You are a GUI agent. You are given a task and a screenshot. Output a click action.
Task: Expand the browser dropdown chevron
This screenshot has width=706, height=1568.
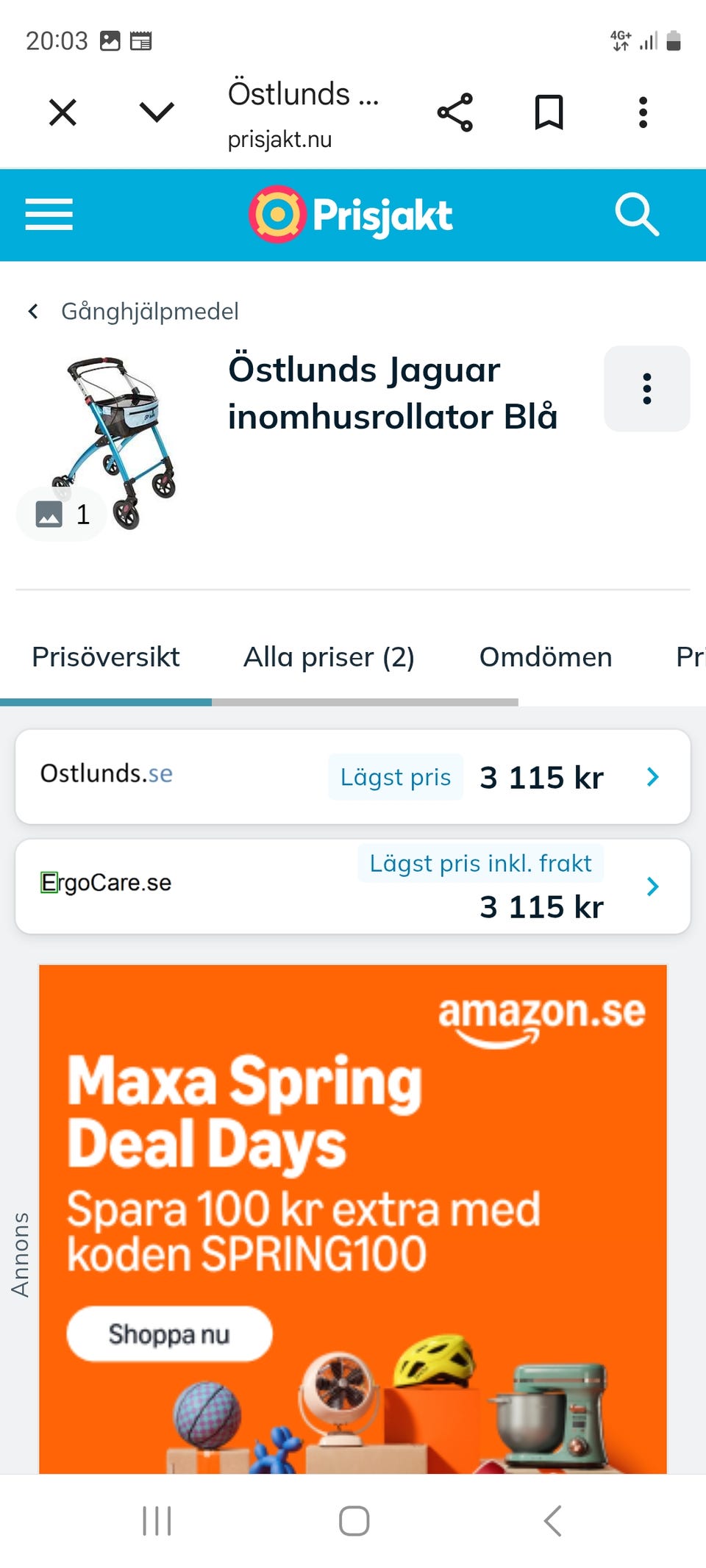[x=157, y=112]
